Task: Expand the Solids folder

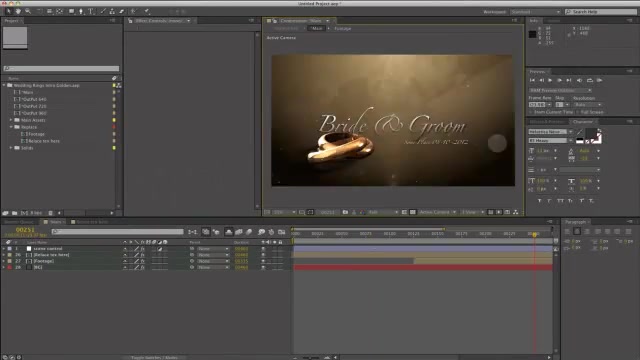Action: point(11,148)
